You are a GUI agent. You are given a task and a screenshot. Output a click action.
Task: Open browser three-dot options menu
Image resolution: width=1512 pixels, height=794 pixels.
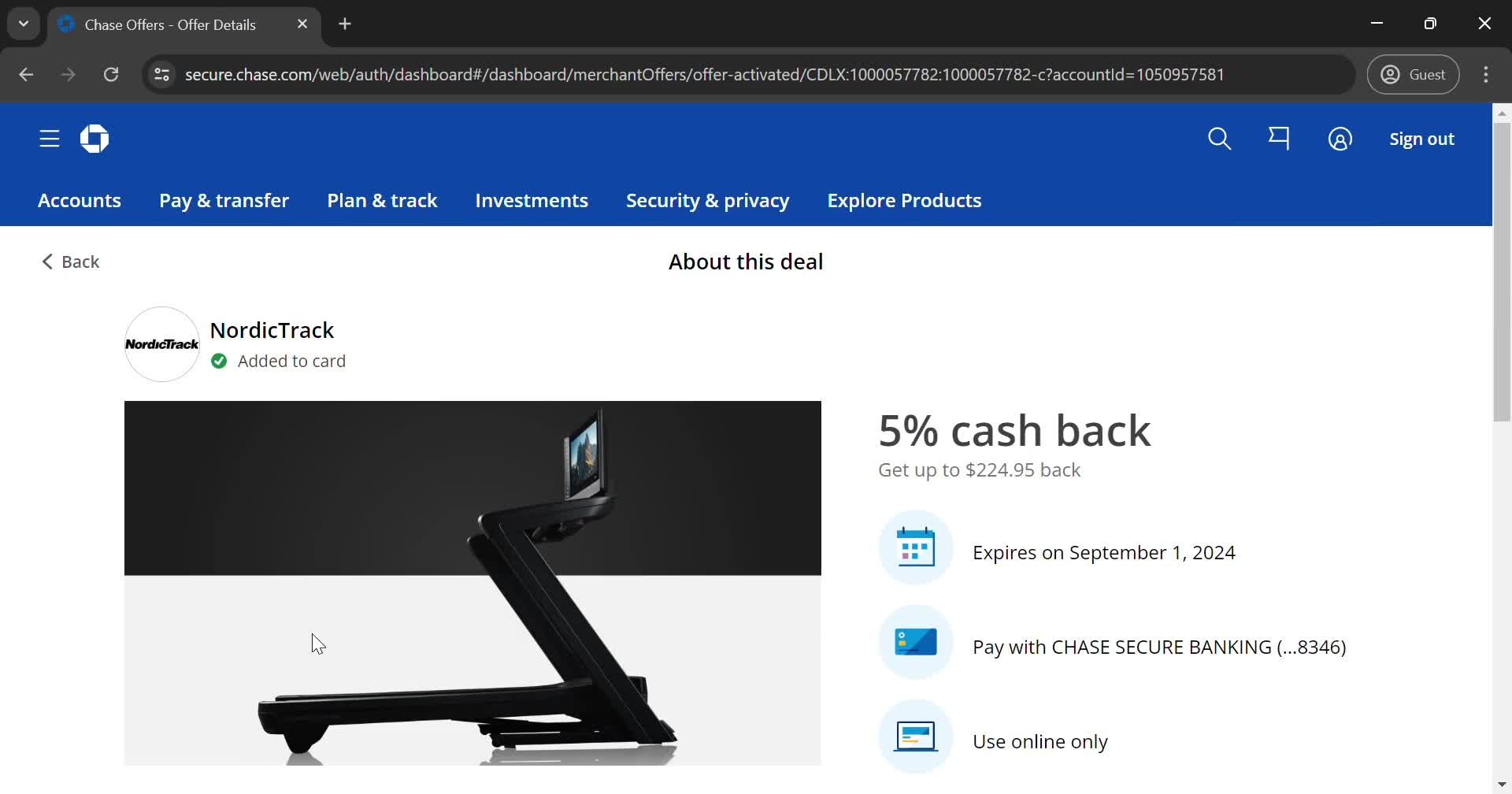pyautogui.click(x=1487, y=74)
